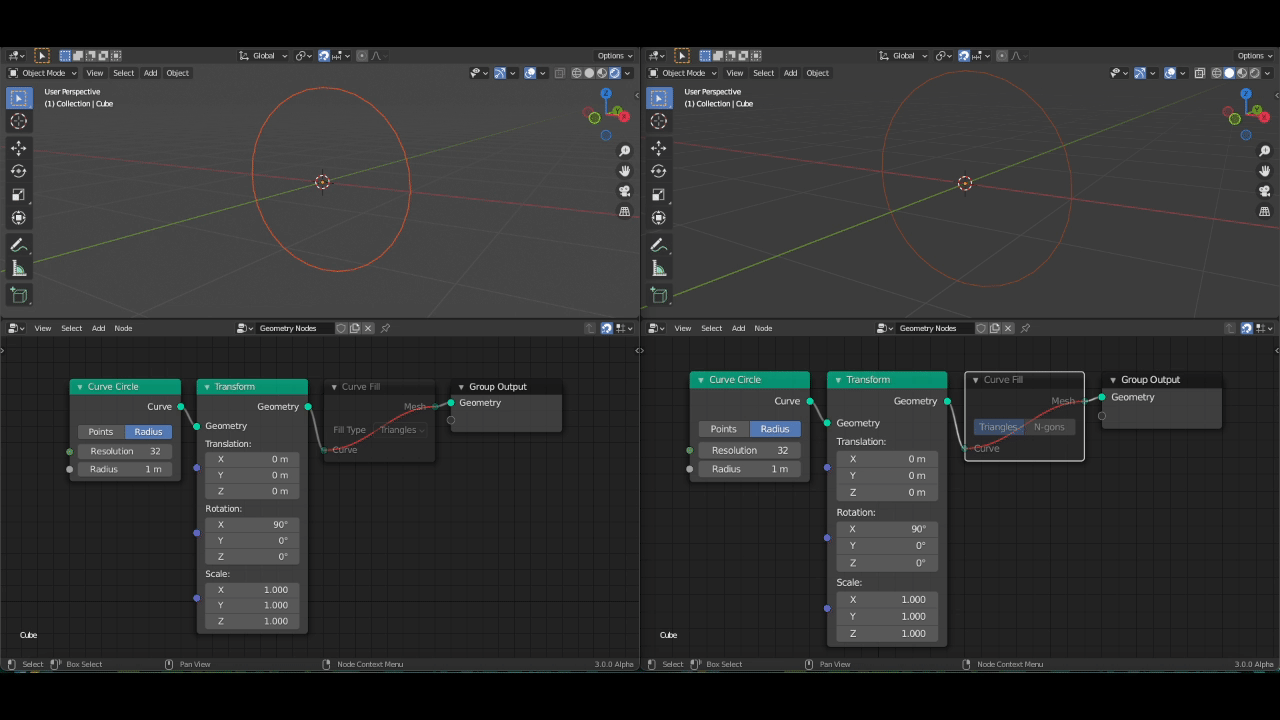Toggle camera view icon in left viewport
This screenshot has width=1280, height=720.
[625, 191]
